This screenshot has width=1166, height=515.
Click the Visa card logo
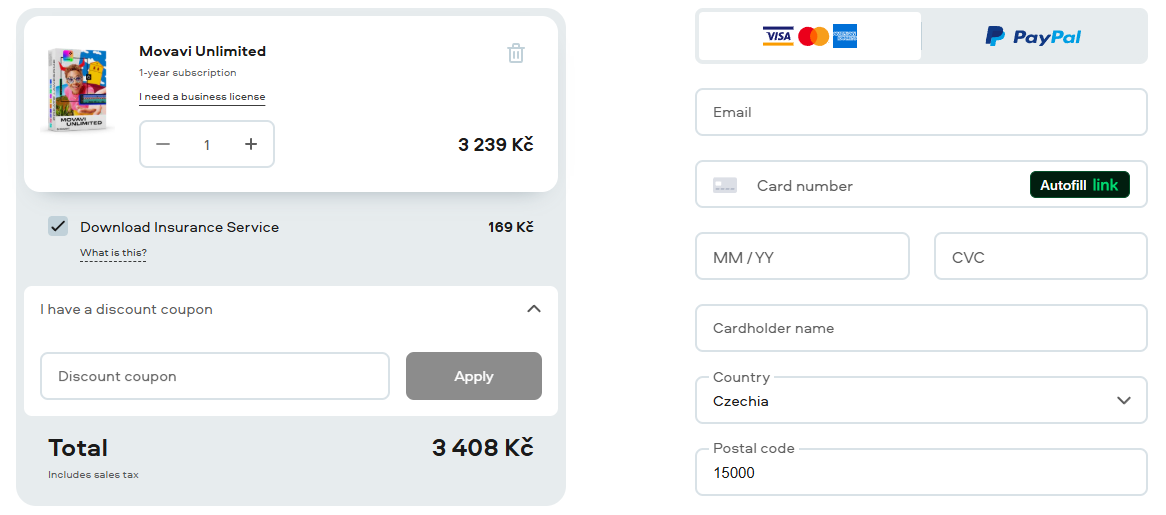(777, 37)
